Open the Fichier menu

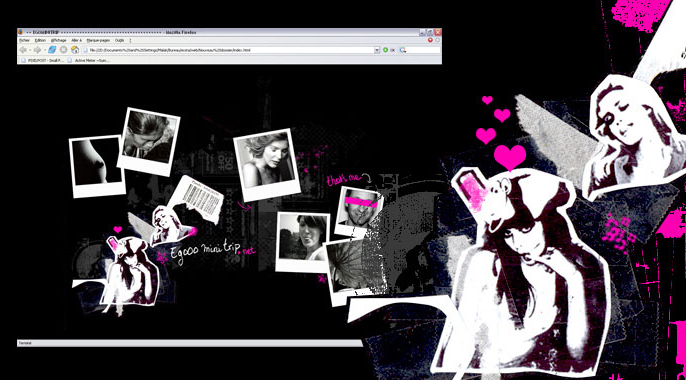click(24, 40)
